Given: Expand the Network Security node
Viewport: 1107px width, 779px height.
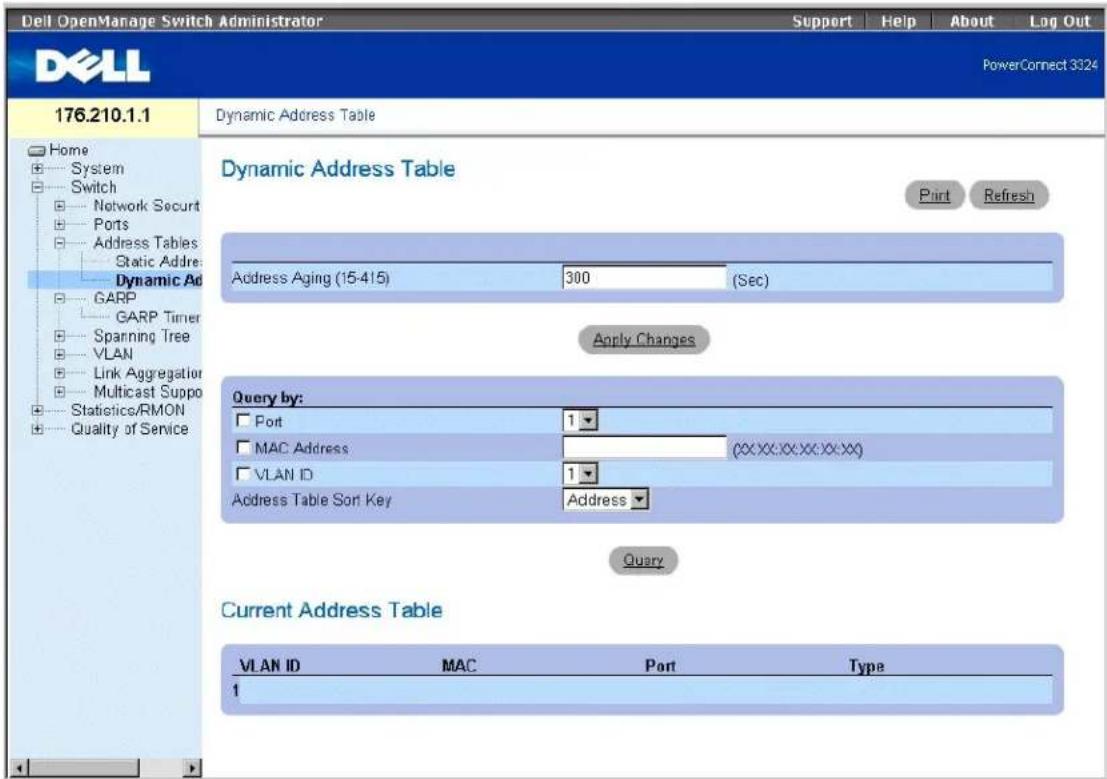Looking at the screenshot, I should tap(60, 206).
